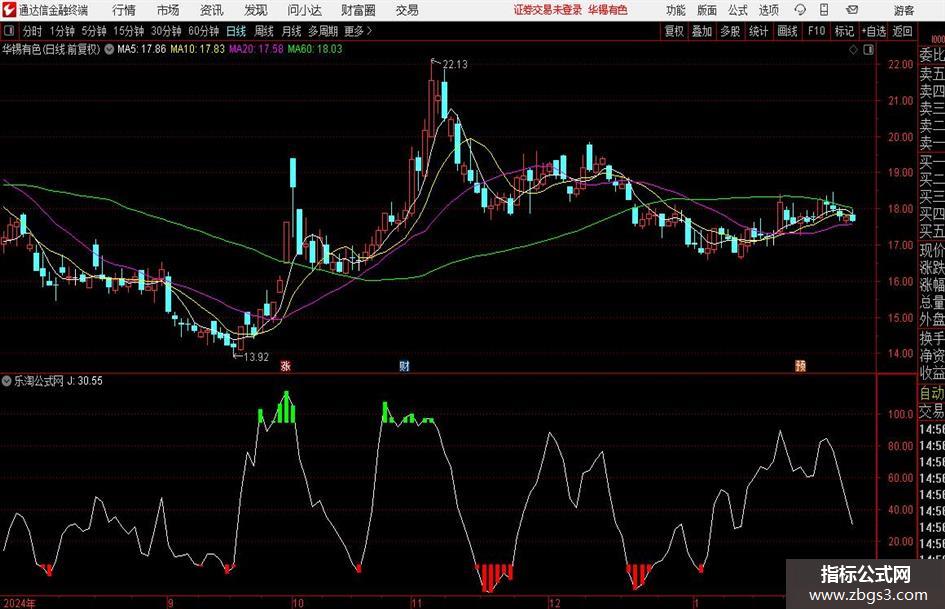Open the indicator dropdown beside 乐淘公式网

pyautogui.click(x=7, y=380)
